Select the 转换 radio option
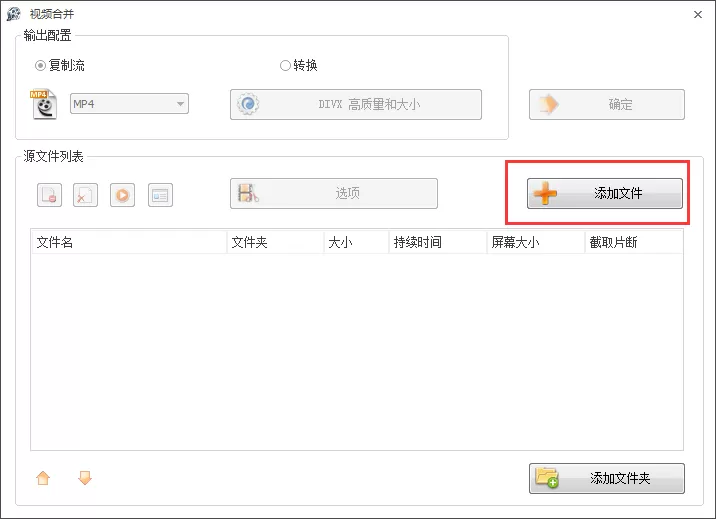 pos(299,66)
